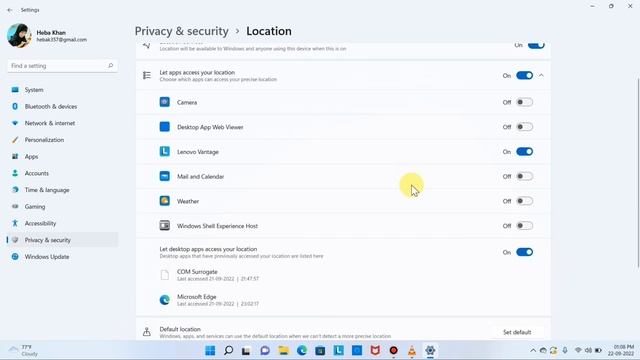
Task: Click the microphone icon in system tray
Action: [x=565, y=351]
